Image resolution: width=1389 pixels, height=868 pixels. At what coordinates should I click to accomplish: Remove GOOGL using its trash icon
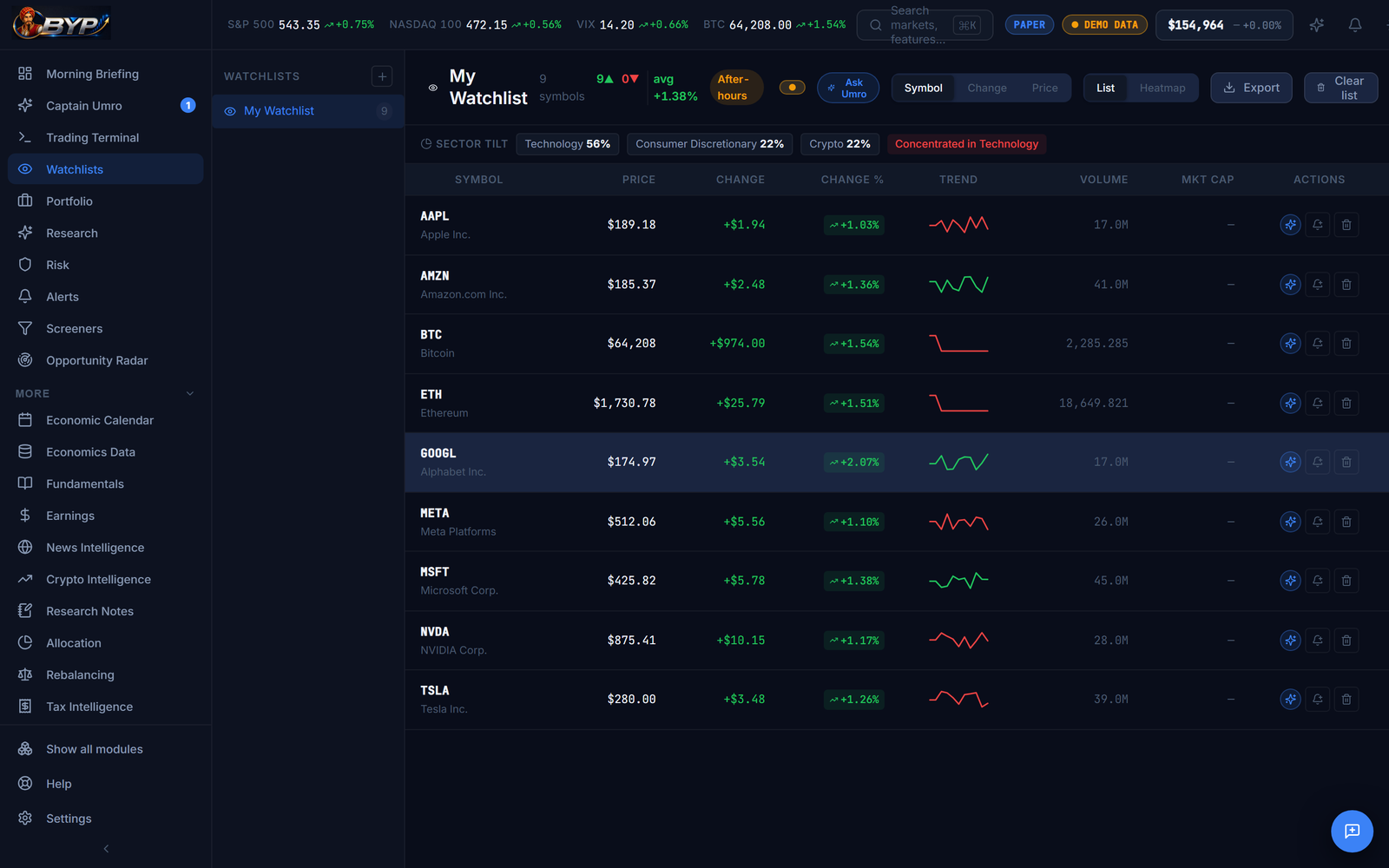click(x=1346, y=462)
